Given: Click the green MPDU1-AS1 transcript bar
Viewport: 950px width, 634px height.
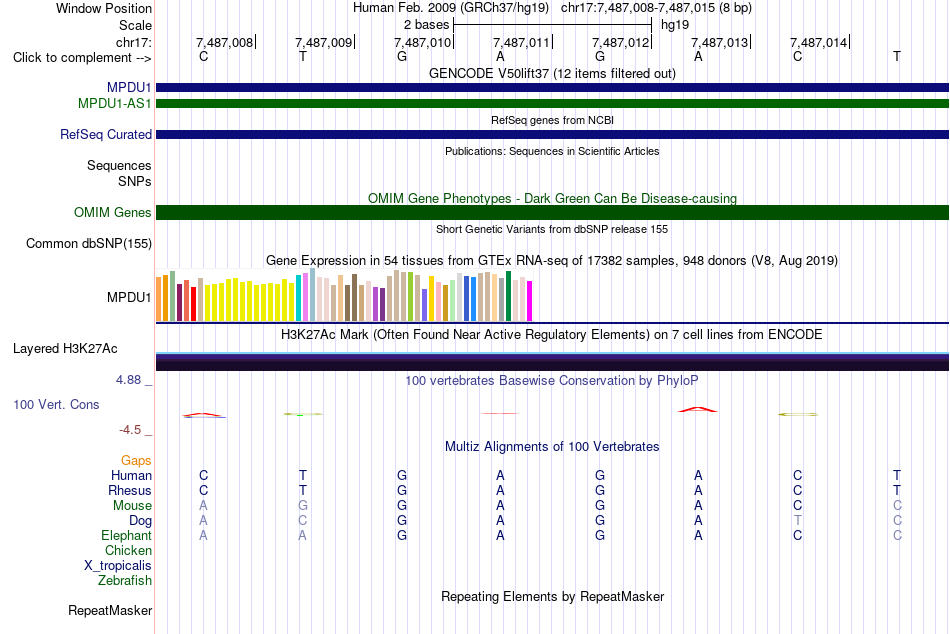Looking at the screenshot, I should click(552, 104).
